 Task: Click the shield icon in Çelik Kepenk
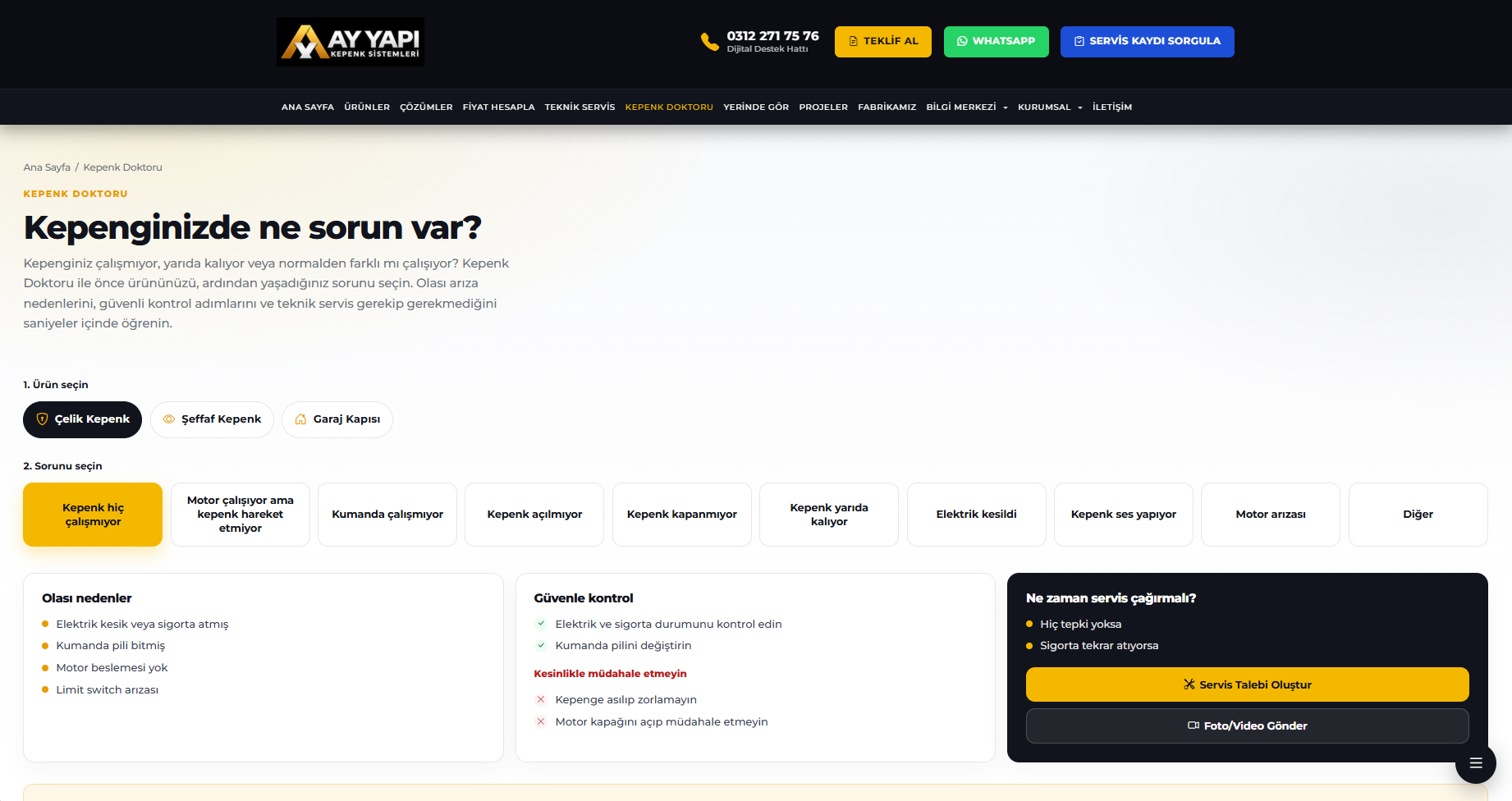pos(42,419)
